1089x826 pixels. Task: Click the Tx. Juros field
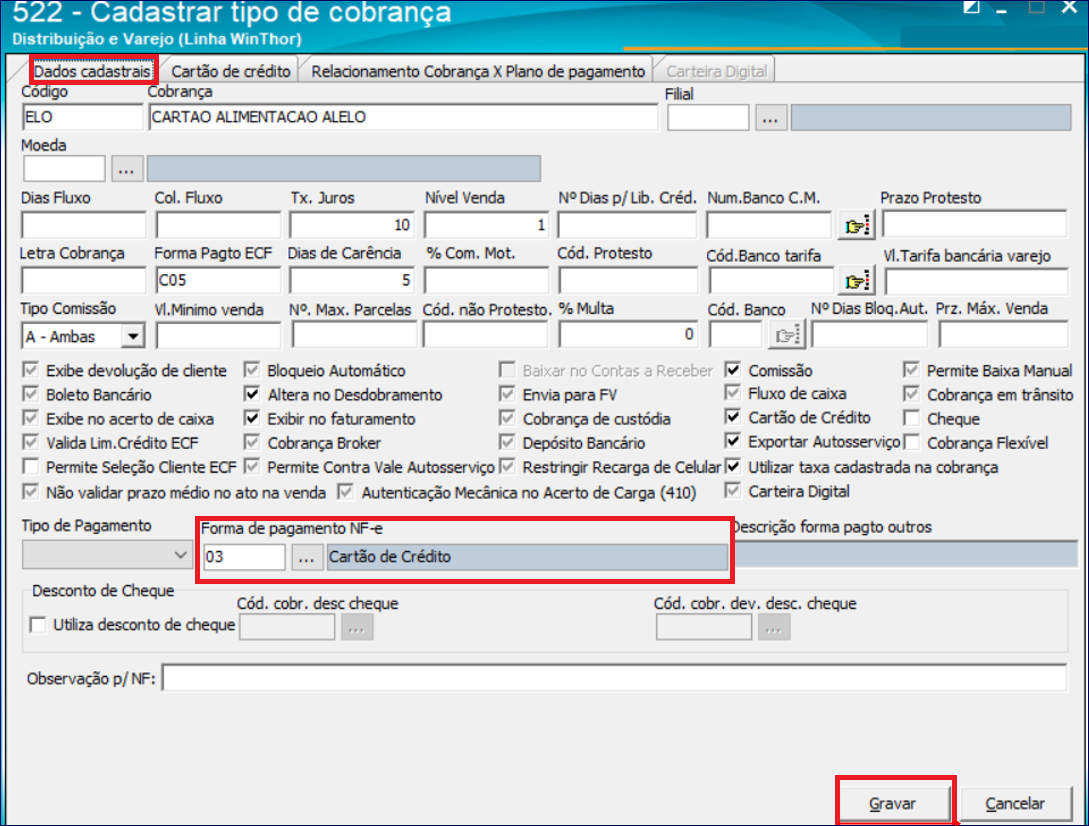(x=351, y=225)
